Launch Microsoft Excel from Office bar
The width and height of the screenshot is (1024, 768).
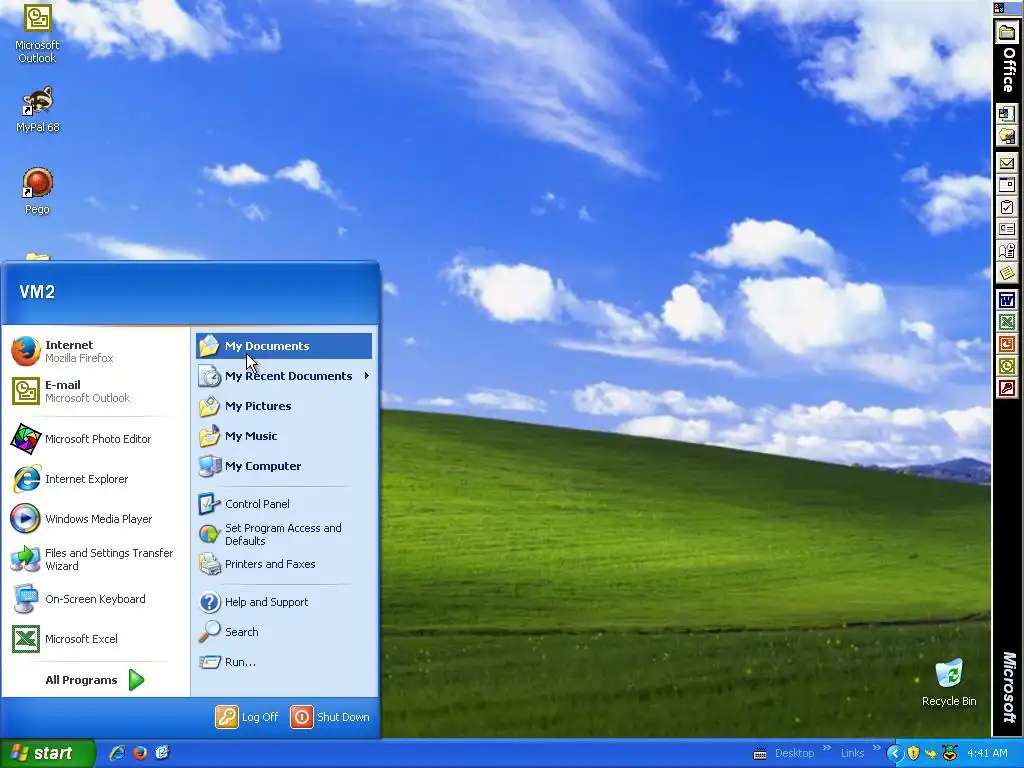coord(1007,322)
